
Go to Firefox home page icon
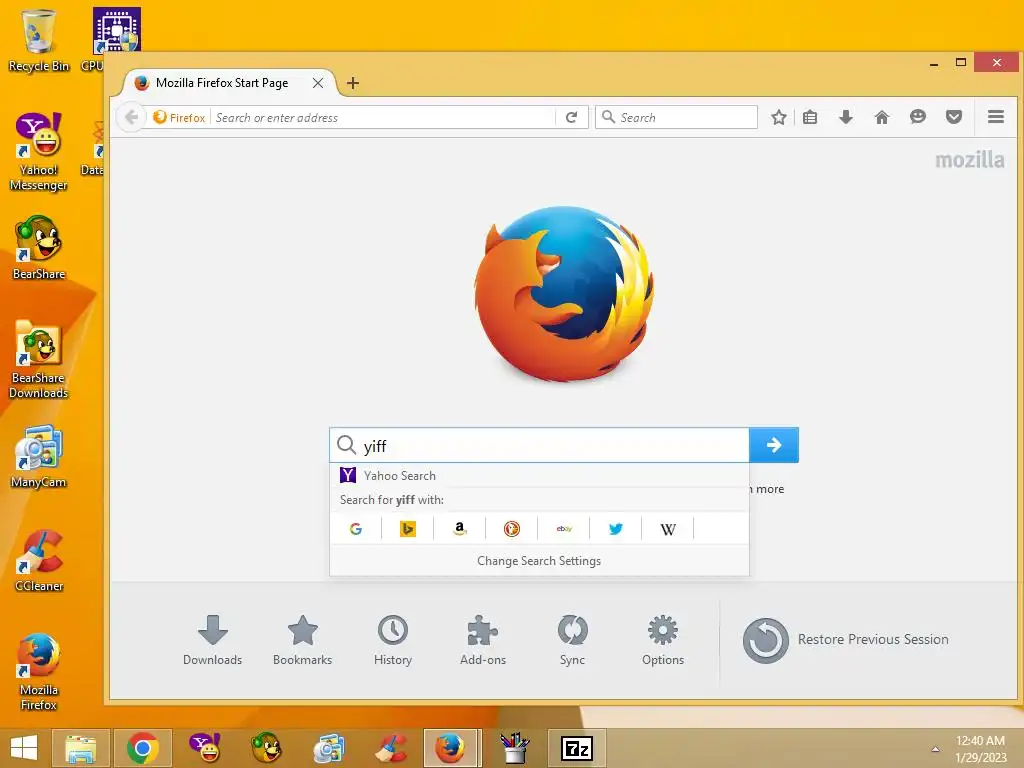882,118
